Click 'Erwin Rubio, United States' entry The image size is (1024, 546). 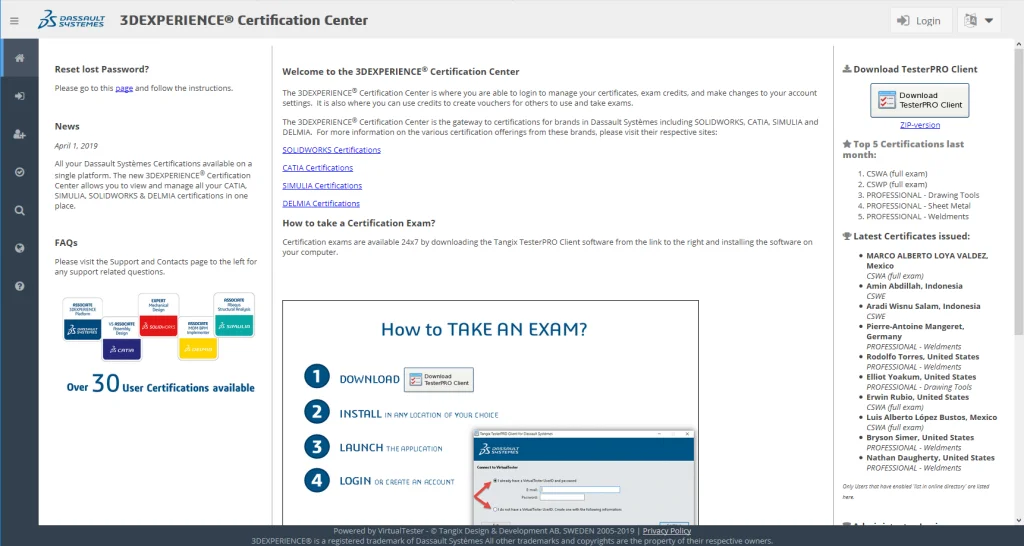coord(918,397)
